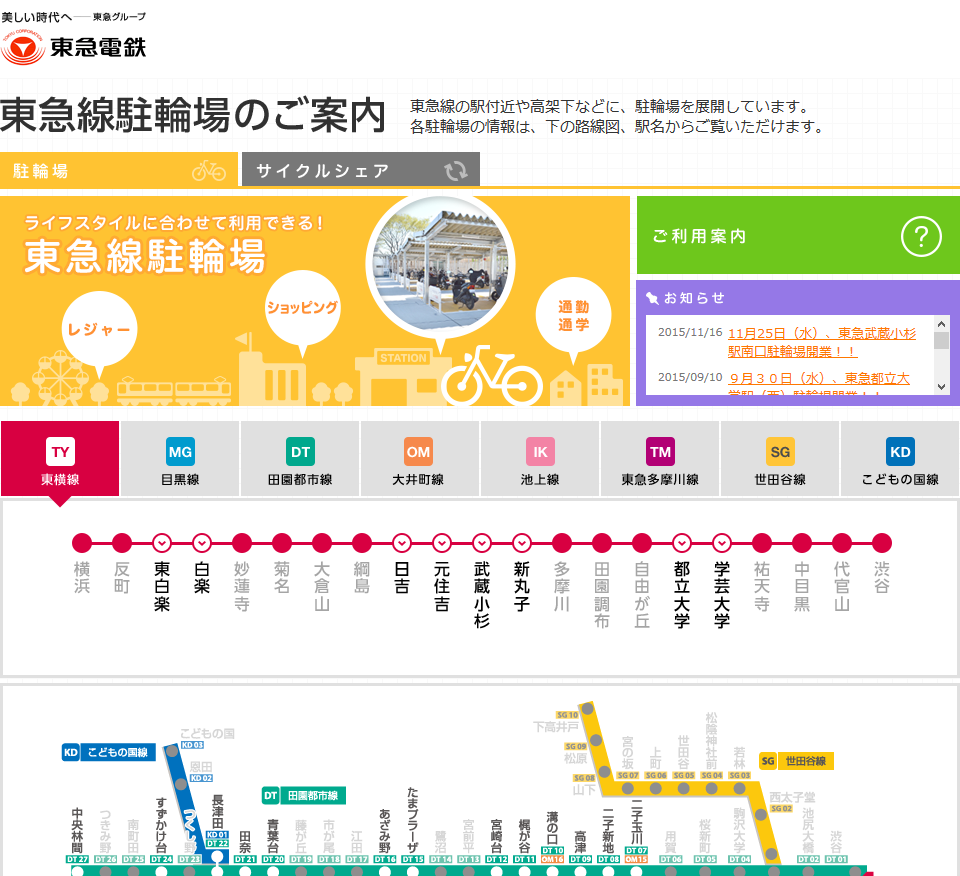Click the 東白楽 station name
Image resolution: width=960 pixels, height=876 pixels.
(162, 586)
